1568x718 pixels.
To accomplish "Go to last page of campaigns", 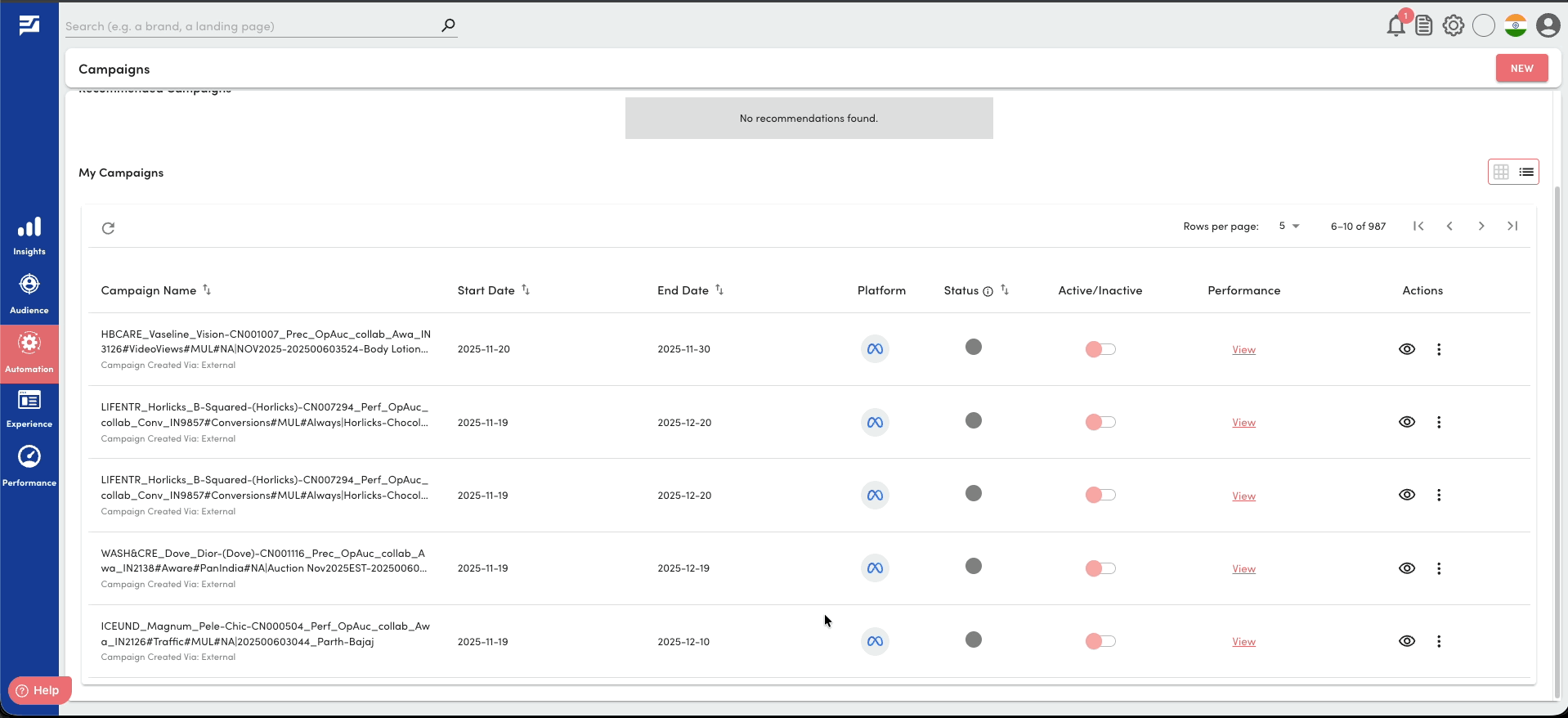I will pos(1512,226).
